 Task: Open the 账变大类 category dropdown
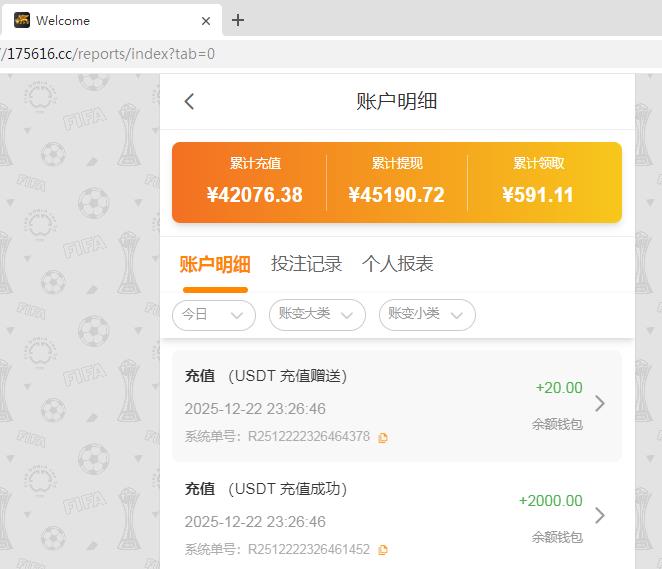pos(317,314)
